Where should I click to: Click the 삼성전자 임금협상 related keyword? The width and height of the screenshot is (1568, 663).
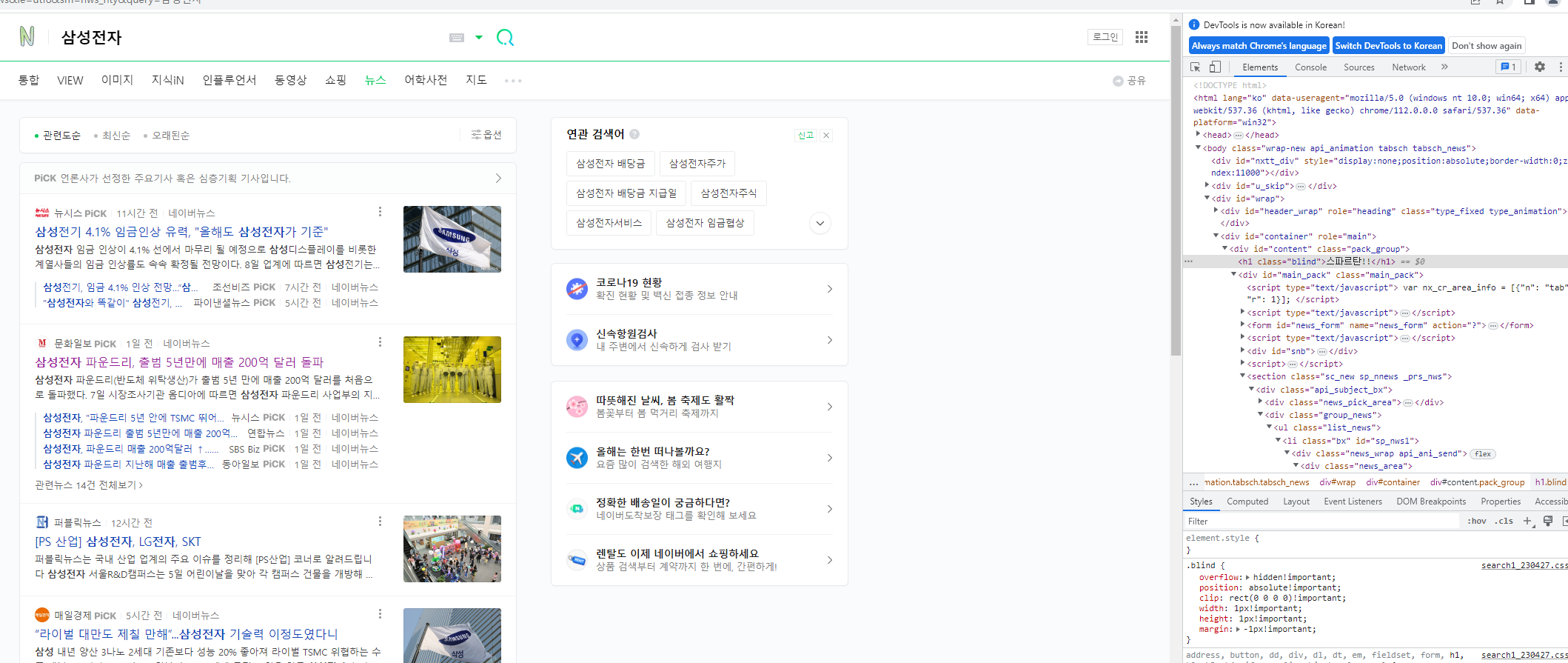point(705,223)
